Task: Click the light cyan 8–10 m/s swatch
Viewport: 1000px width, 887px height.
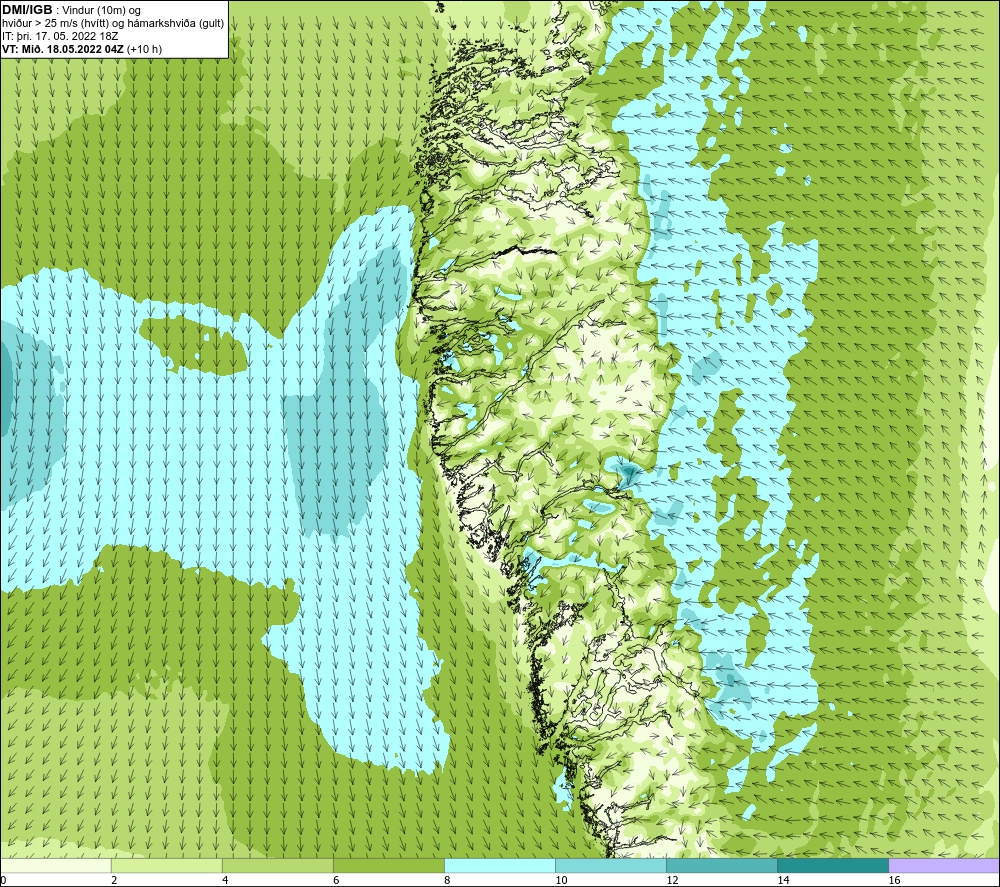Action: click(x=499, y=865)
